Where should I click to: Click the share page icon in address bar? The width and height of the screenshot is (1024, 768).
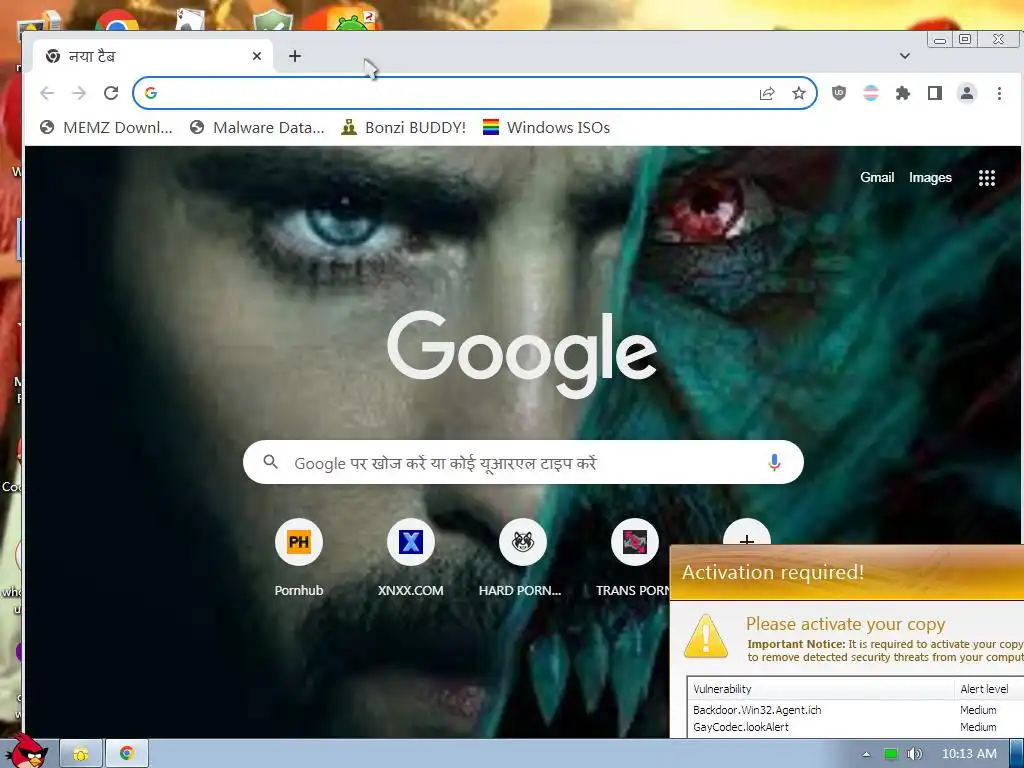[x=767, y=93]
